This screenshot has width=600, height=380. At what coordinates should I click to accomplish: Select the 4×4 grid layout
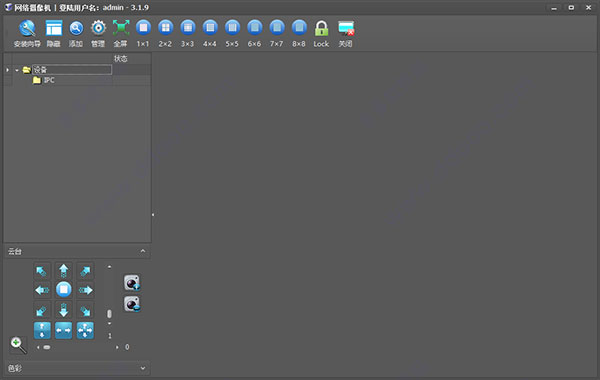point(210,34)
